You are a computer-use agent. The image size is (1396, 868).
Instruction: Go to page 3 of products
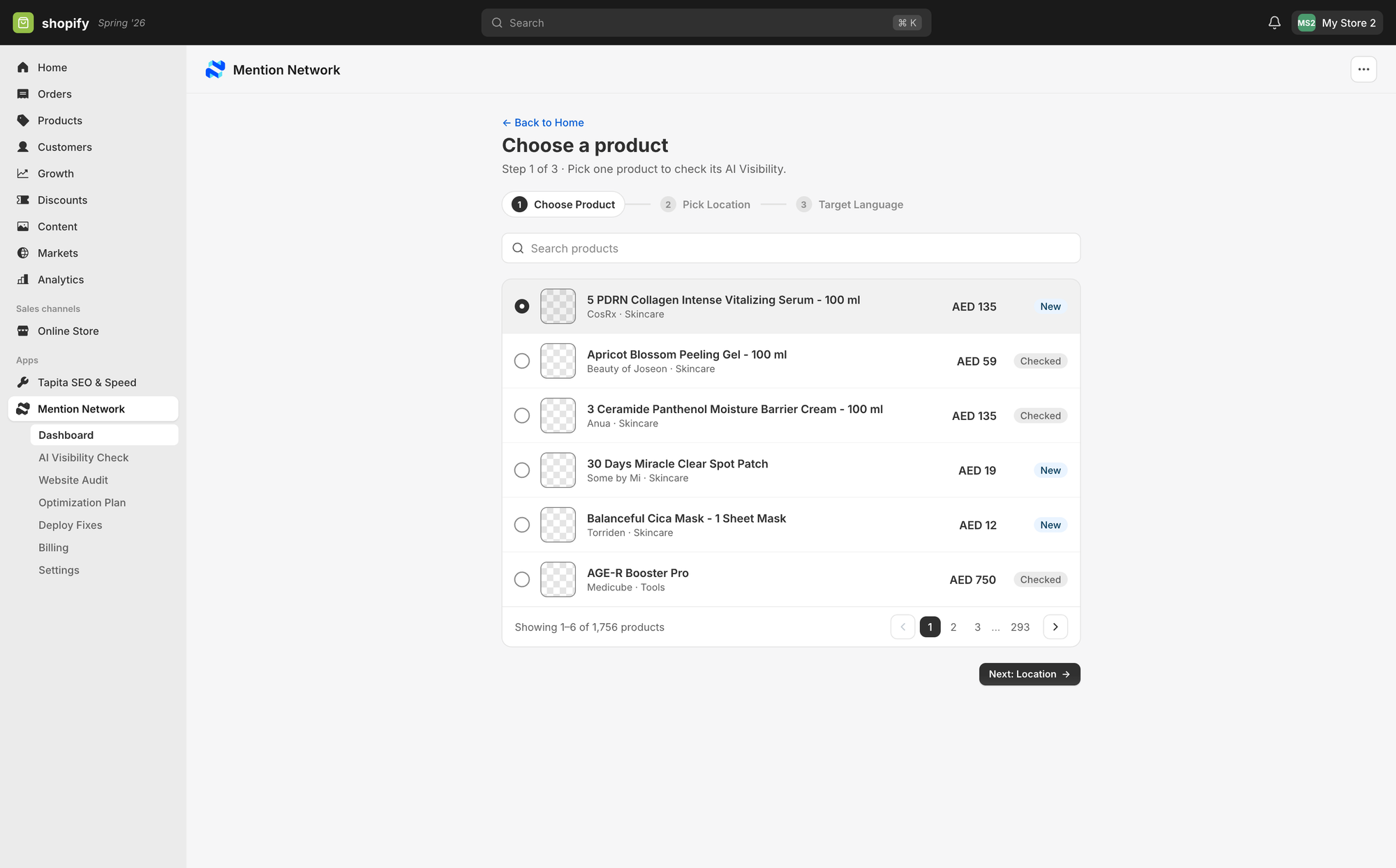click(977, 627)
